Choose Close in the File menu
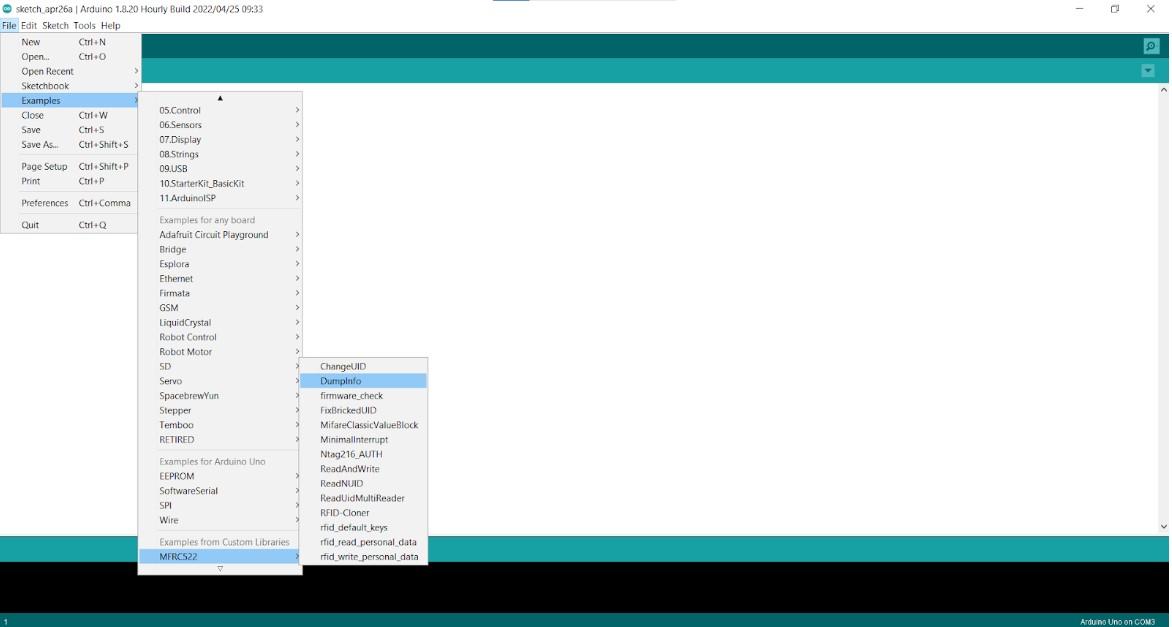 tap(70, 115)
